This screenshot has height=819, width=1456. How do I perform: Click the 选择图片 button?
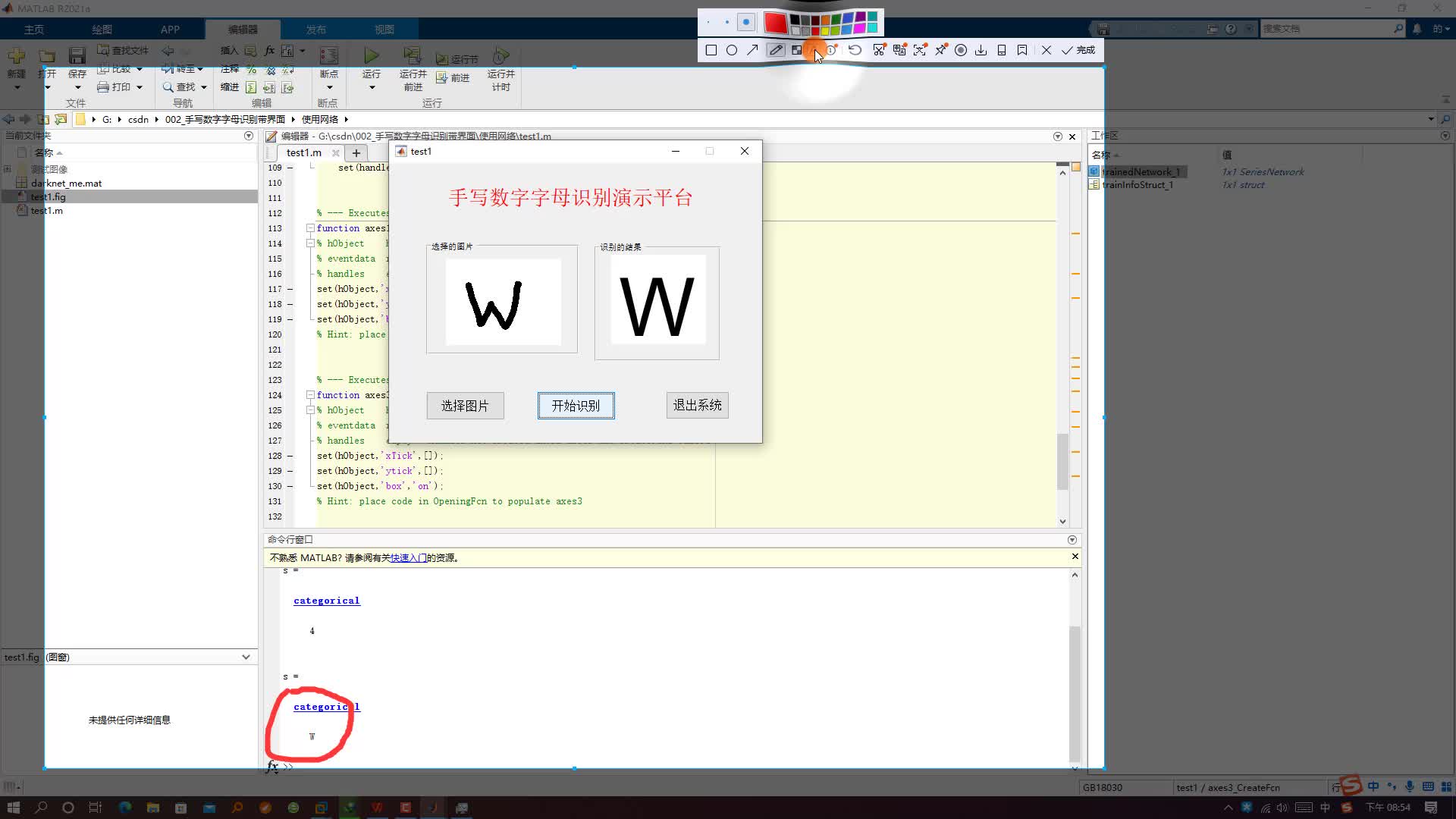[x=465, y=406]
